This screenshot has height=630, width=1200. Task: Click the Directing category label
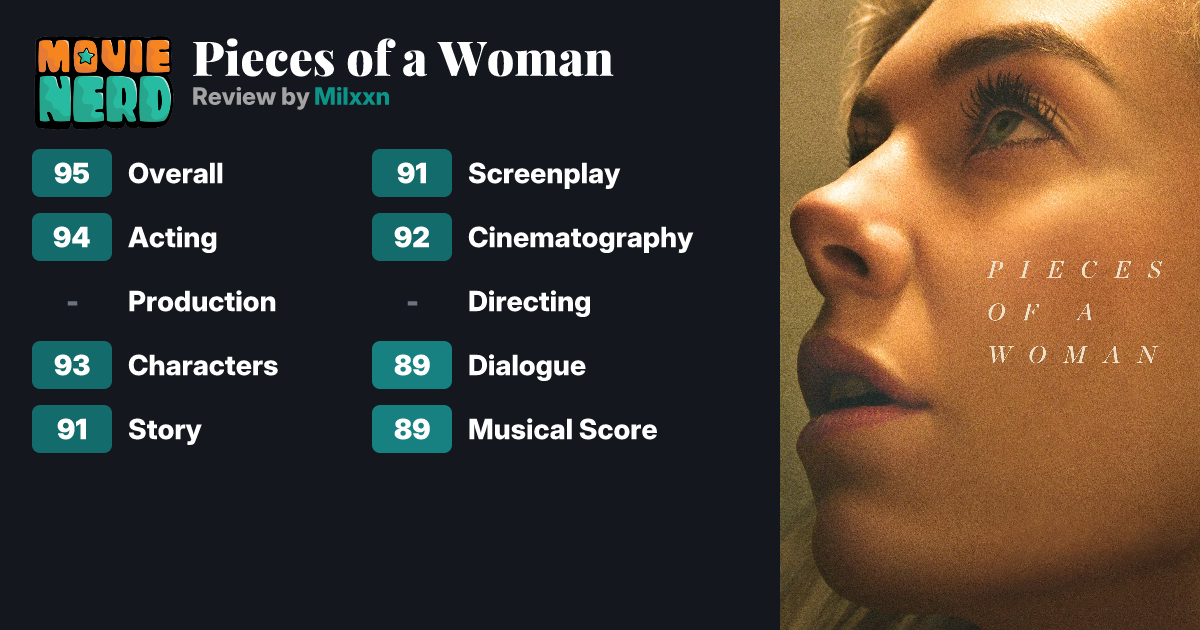(529, 302)
